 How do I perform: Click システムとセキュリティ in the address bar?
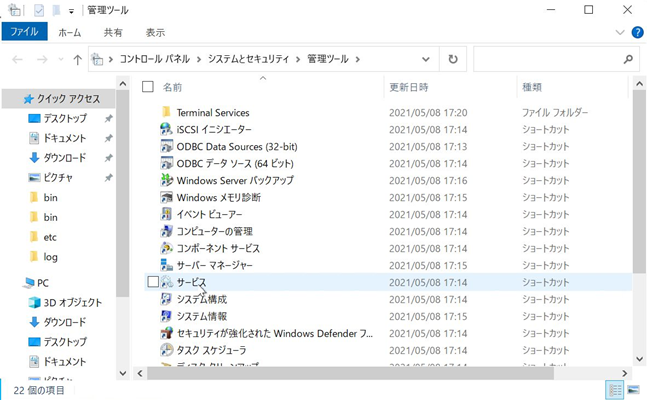click(x=248, y=59)
